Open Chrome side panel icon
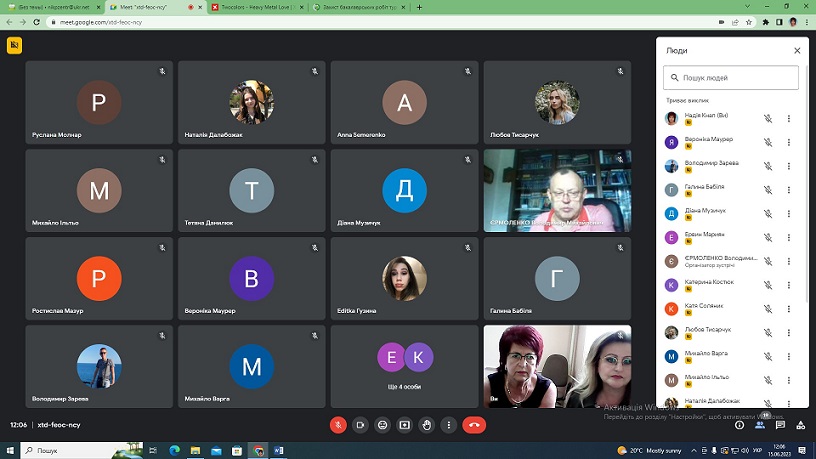Viewport: 816px width, 459px height. point(779,22)
